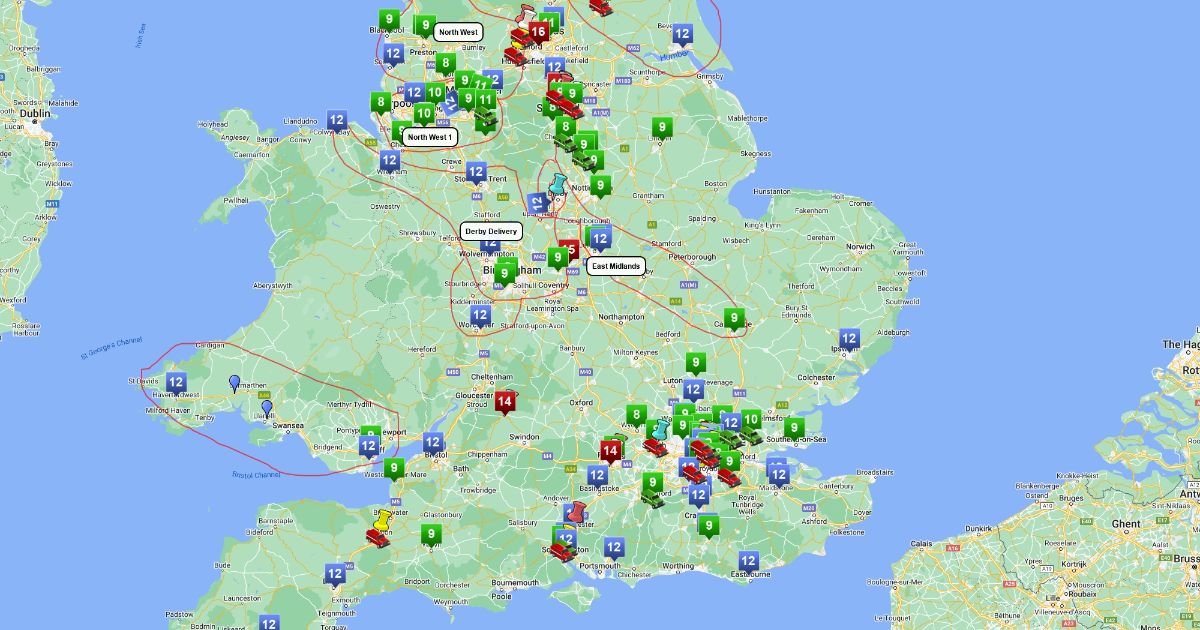Open the green 9 marker at Southend-on-Sea
This screenshot has width=1200, height=630.
click(x=794, y=429)
